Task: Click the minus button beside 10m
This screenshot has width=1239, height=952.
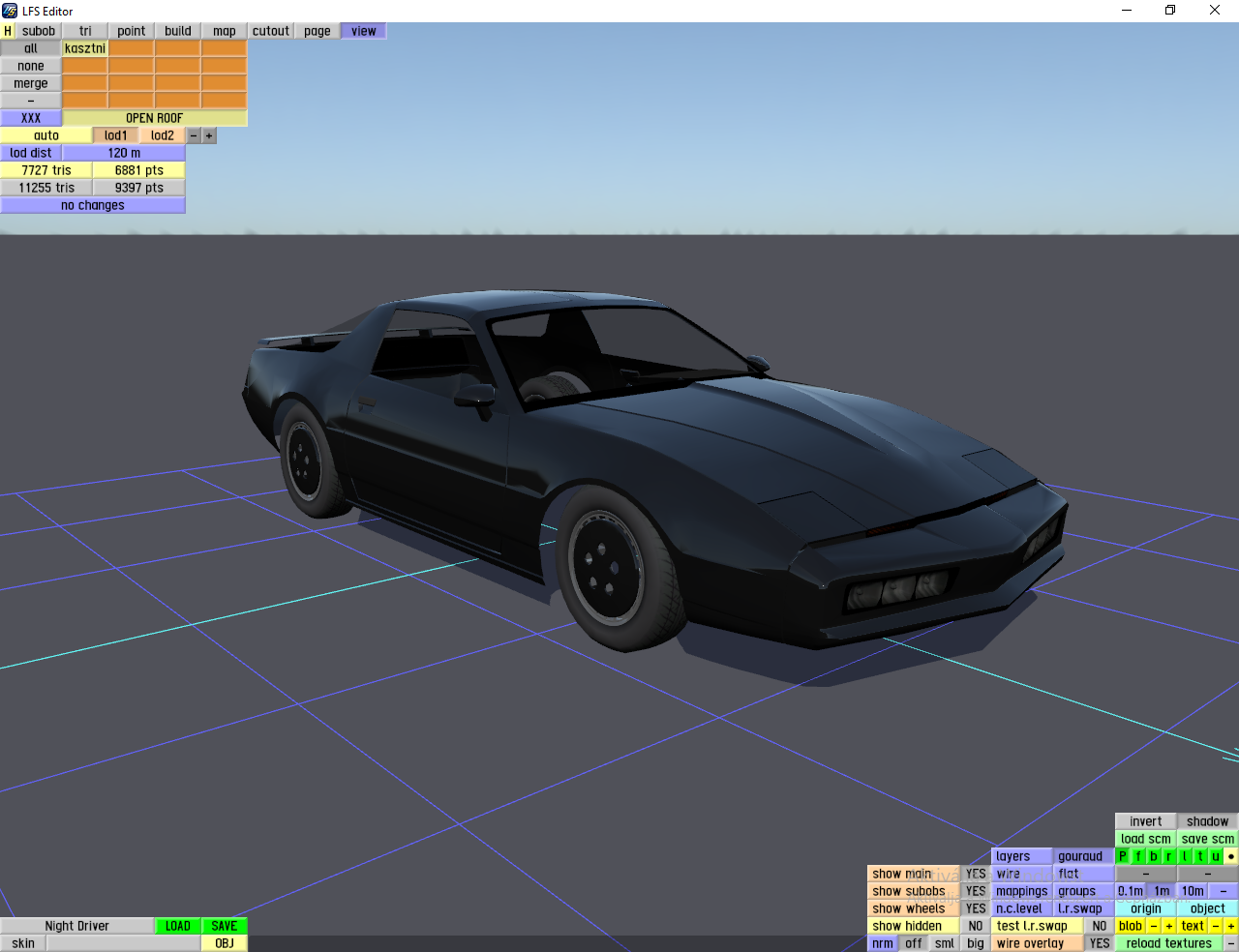Action: [x=1224, y=891]
